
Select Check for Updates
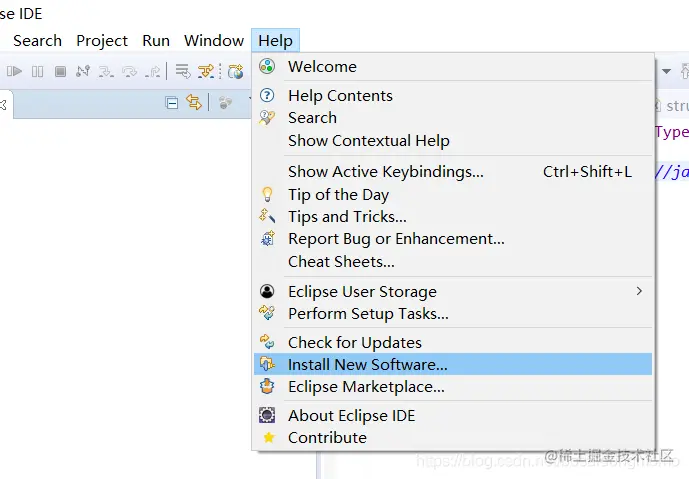click(x=453, y=342)
